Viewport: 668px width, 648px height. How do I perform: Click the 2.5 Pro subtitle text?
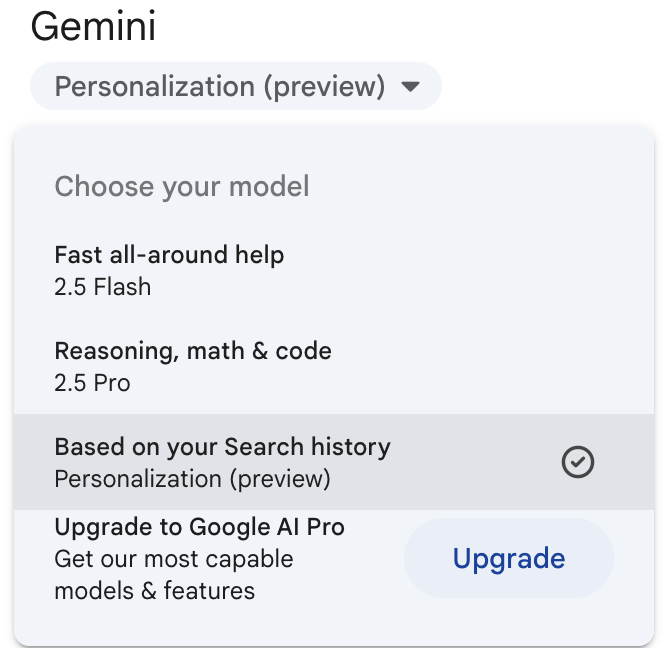[92, 383]
